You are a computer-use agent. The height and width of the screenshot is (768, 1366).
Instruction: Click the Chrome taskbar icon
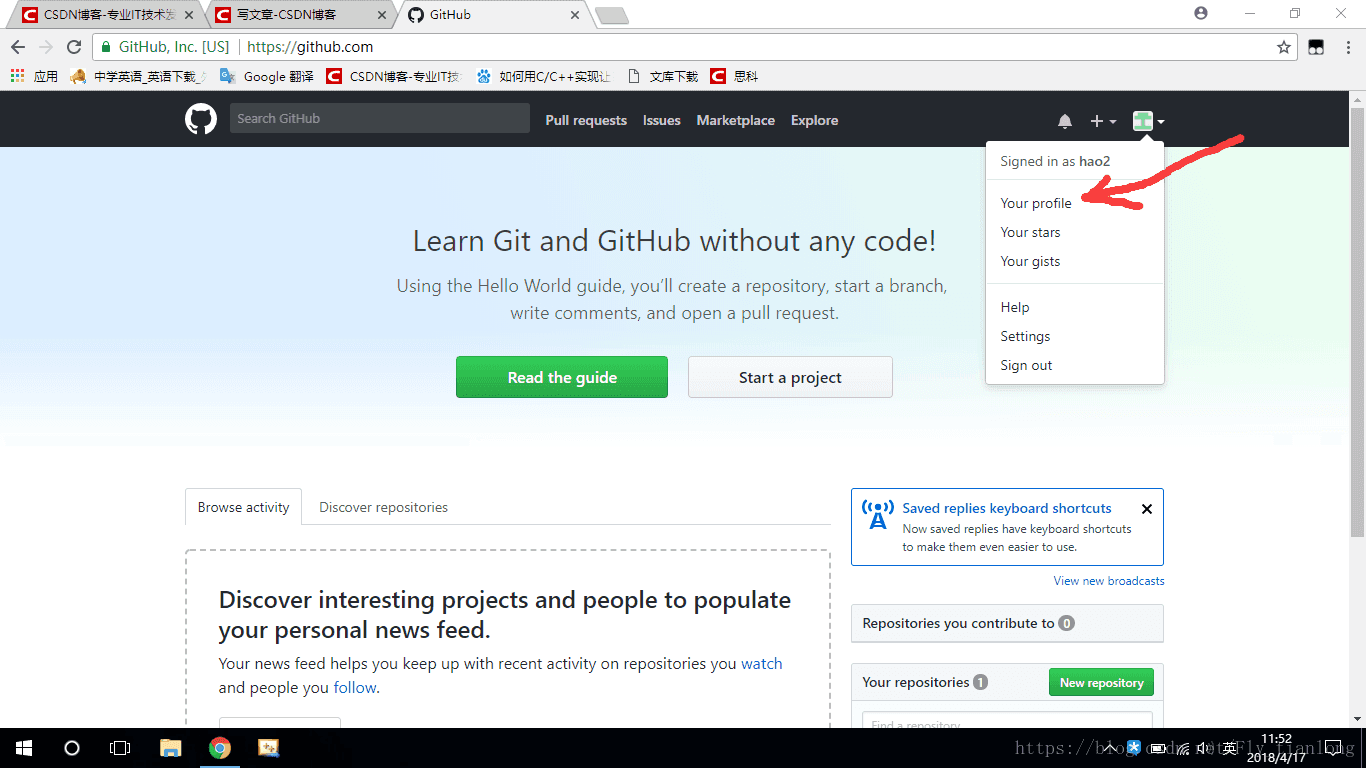pos(220,748)
